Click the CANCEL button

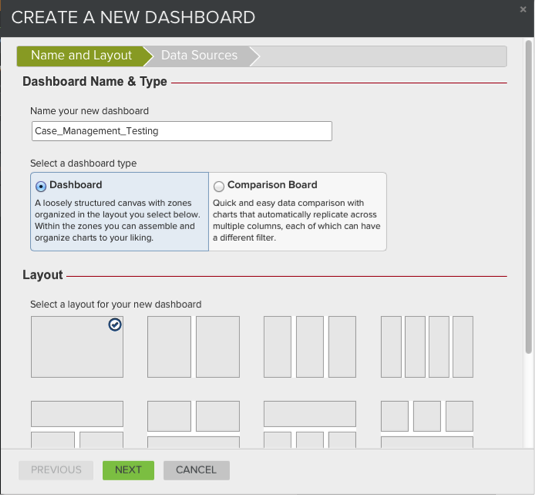(x=196, y=470)
